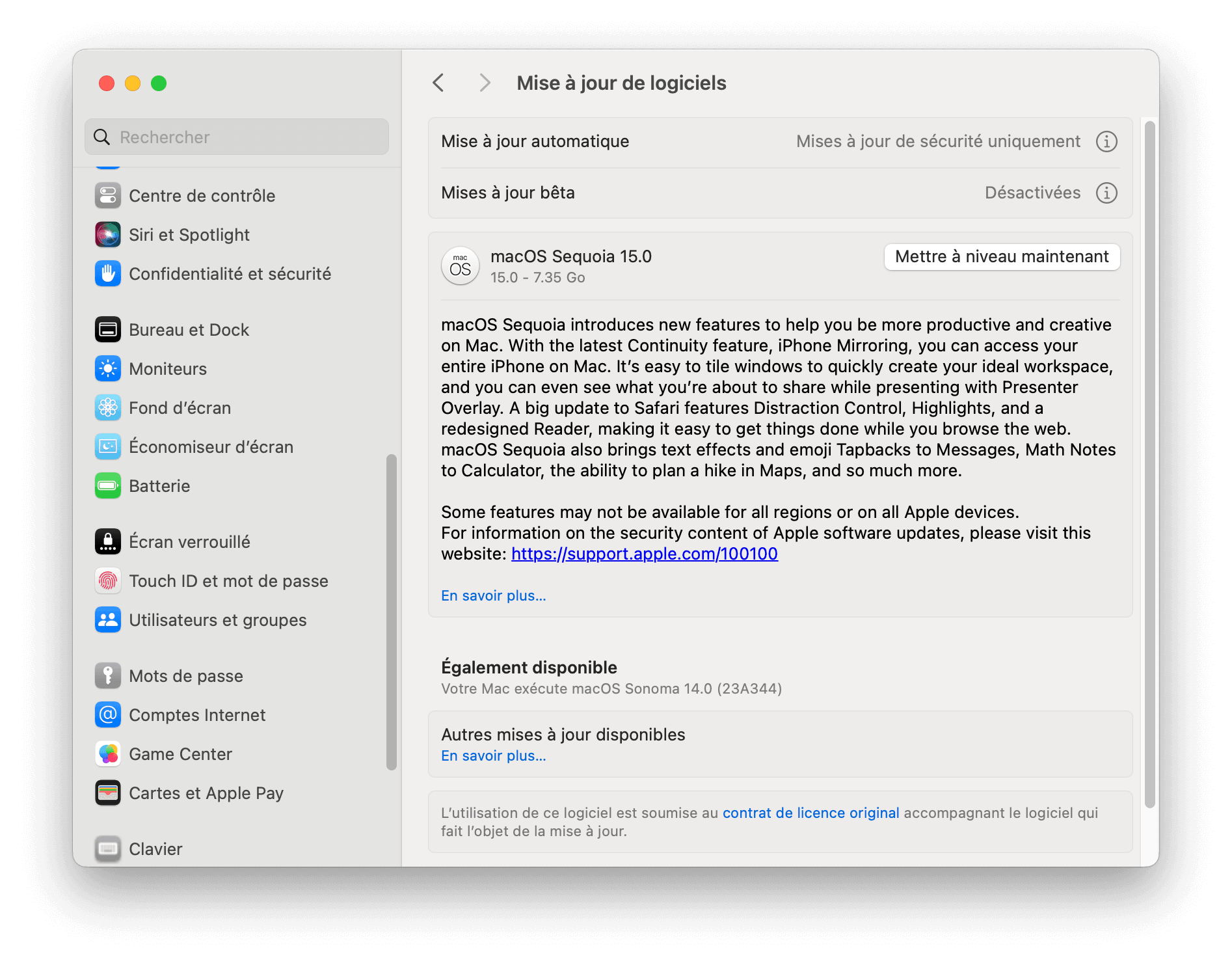Click the 'Désactivées' beta status text
Viewport: 1232px width, 963px height.
(1032, 193)
